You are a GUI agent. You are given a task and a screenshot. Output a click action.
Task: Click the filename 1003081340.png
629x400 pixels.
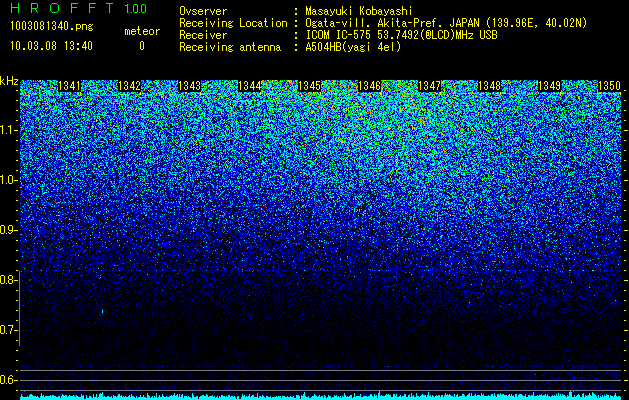click(52, 27)
